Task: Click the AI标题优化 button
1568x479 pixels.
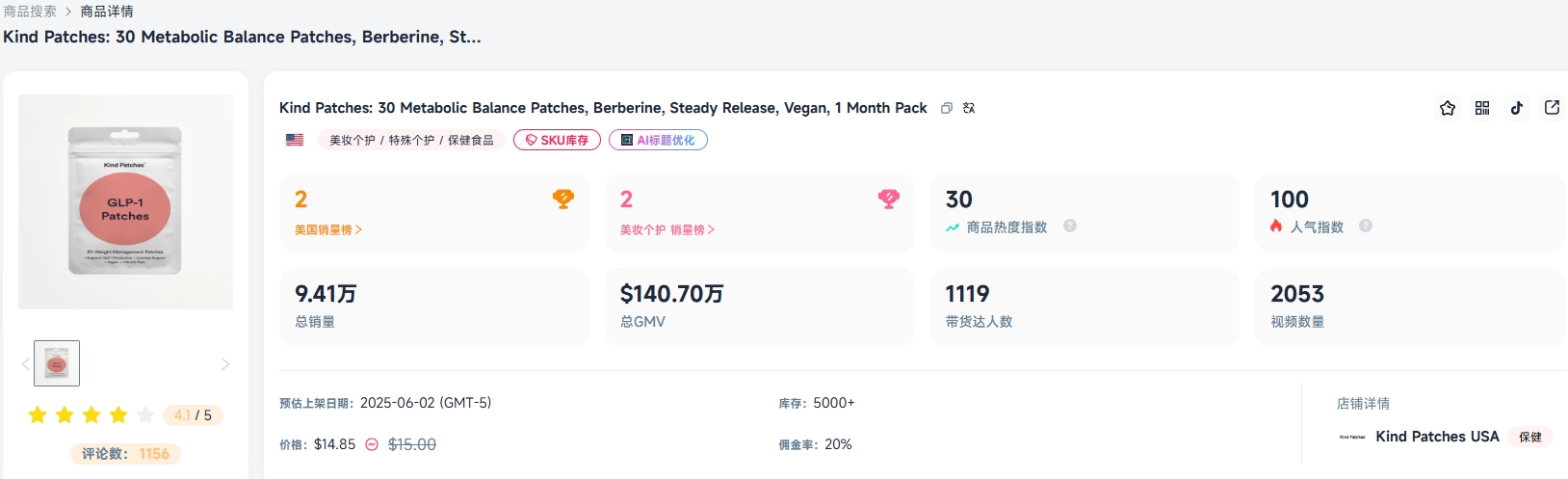Action: [x=658, y=141]
